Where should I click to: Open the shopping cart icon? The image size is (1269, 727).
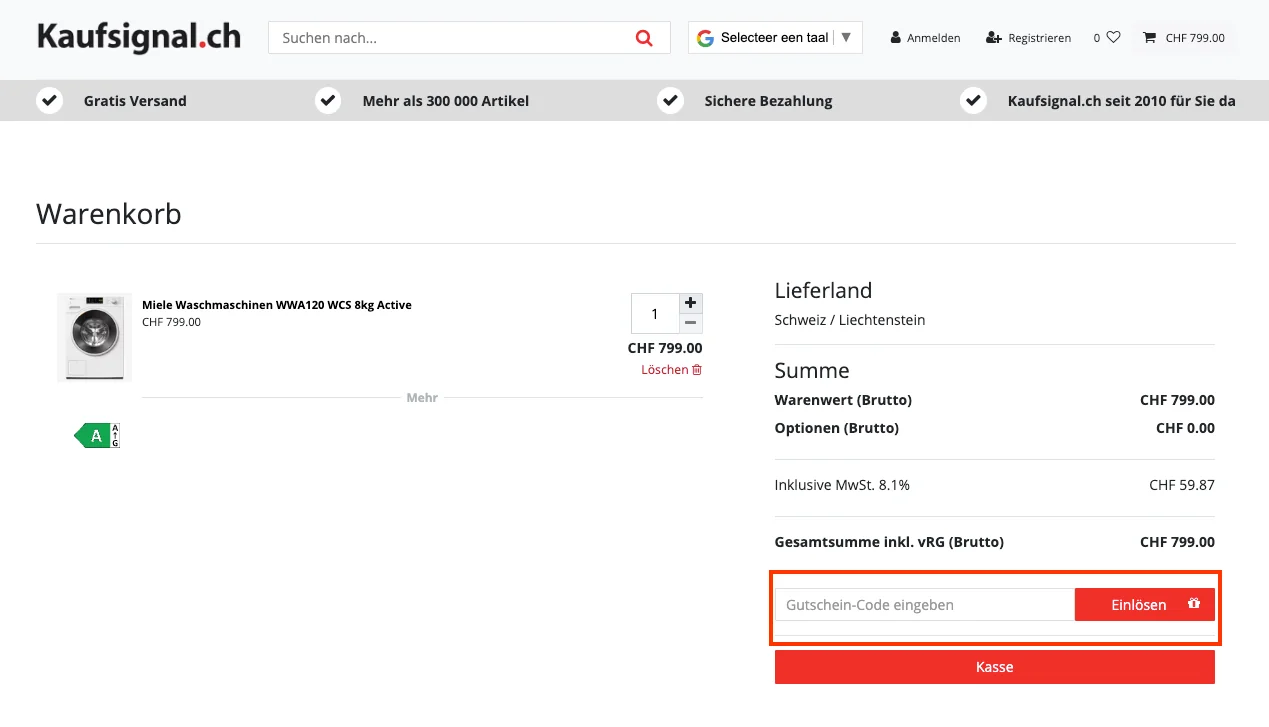pyautogui.click(x=1148, y=38)
